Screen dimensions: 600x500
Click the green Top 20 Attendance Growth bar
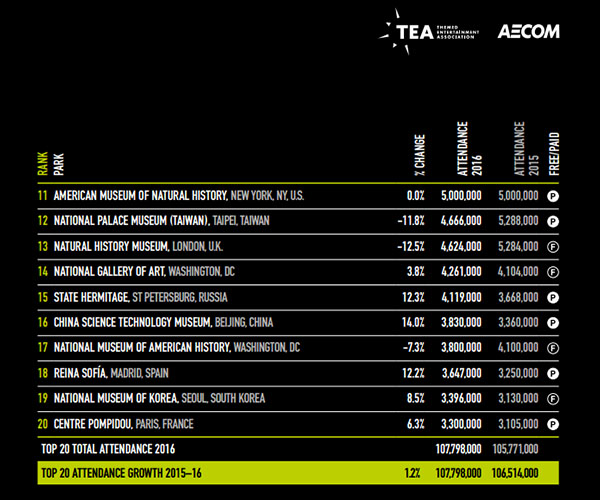300,471
